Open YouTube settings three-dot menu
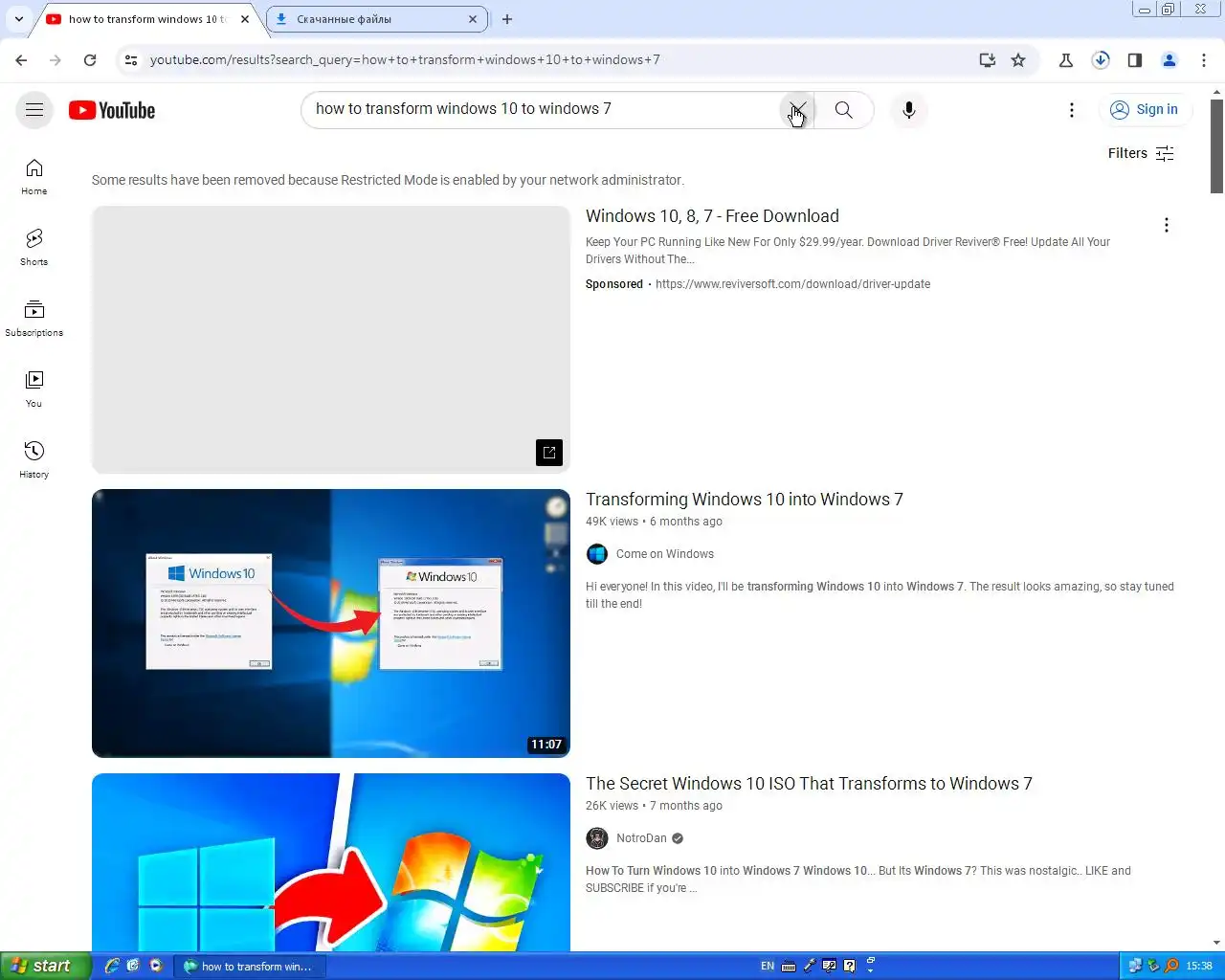1225x980 pixels. (x=1072, y=110)
